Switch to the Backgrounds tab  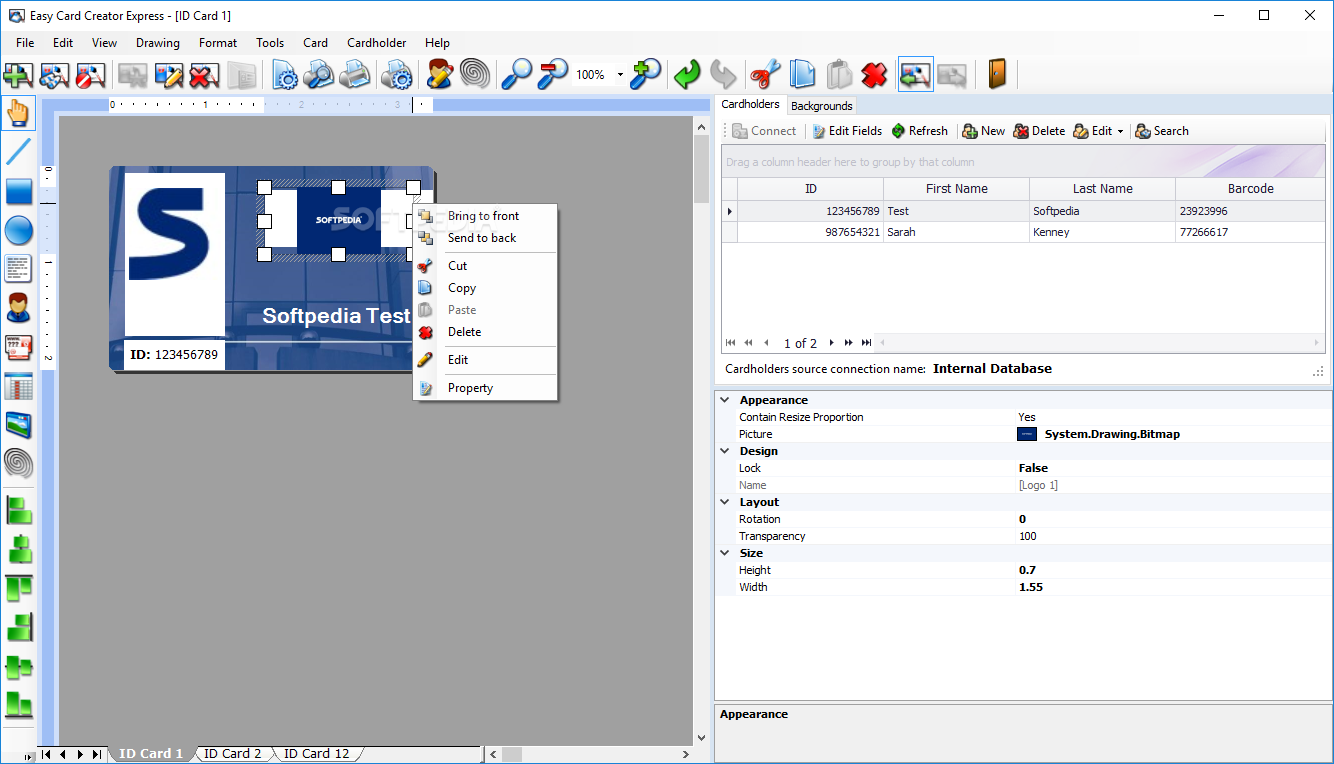click(x=822, y=106)
